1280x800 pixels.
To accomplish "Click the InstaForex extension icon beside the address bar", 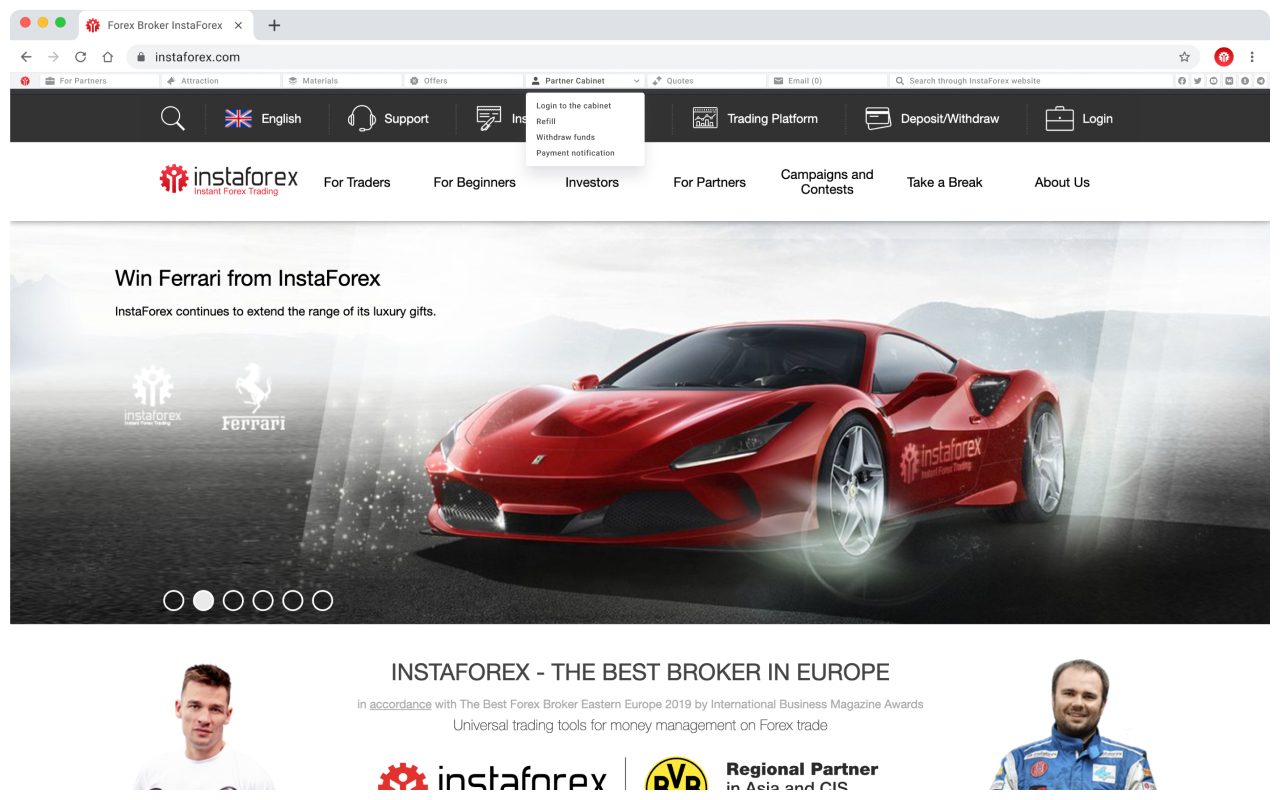I will [1224, 57].
